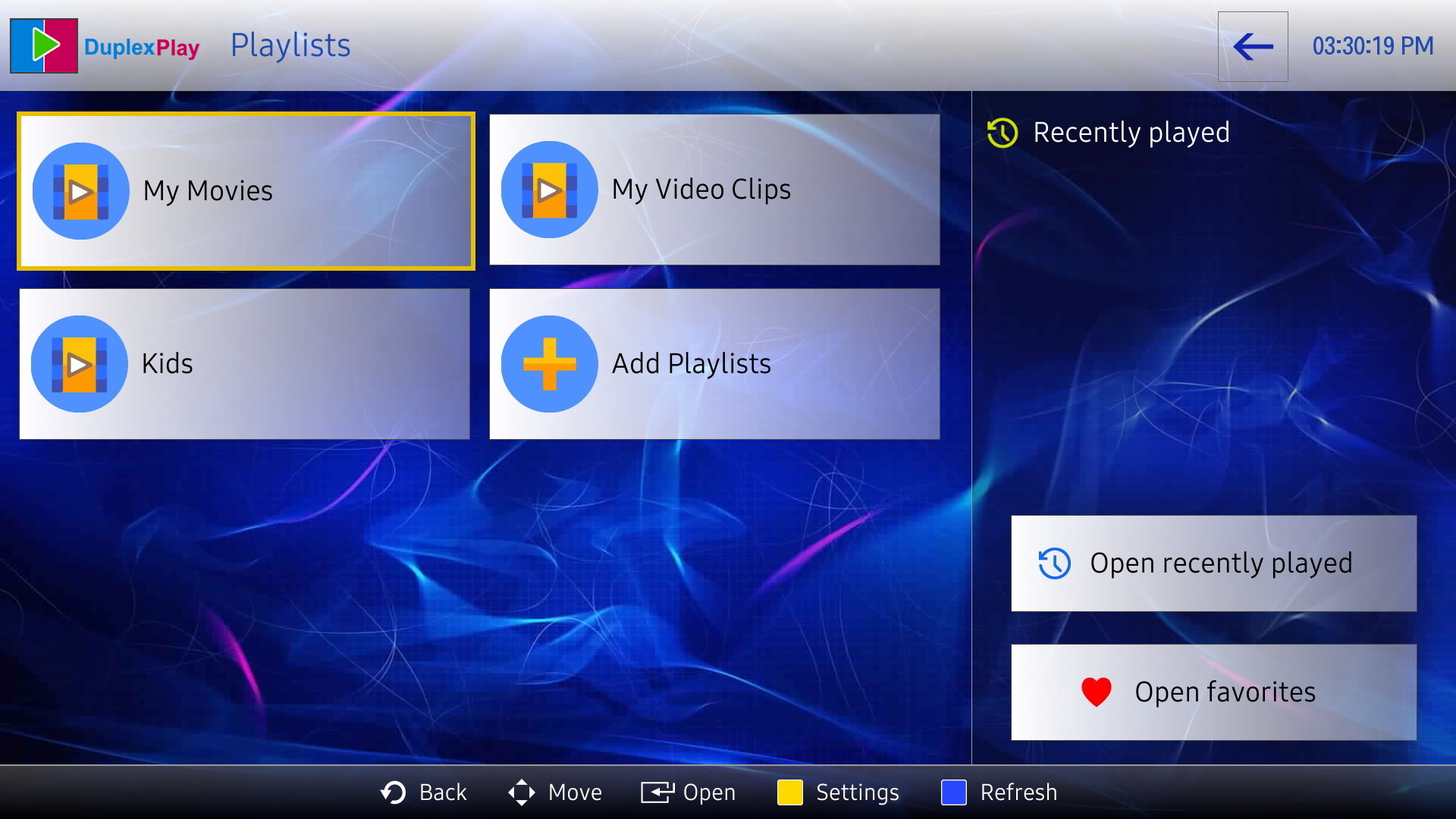1456x819 pixels.
Task: Select Add Playlists to create a playlist
Action: [x=714, y=364]
